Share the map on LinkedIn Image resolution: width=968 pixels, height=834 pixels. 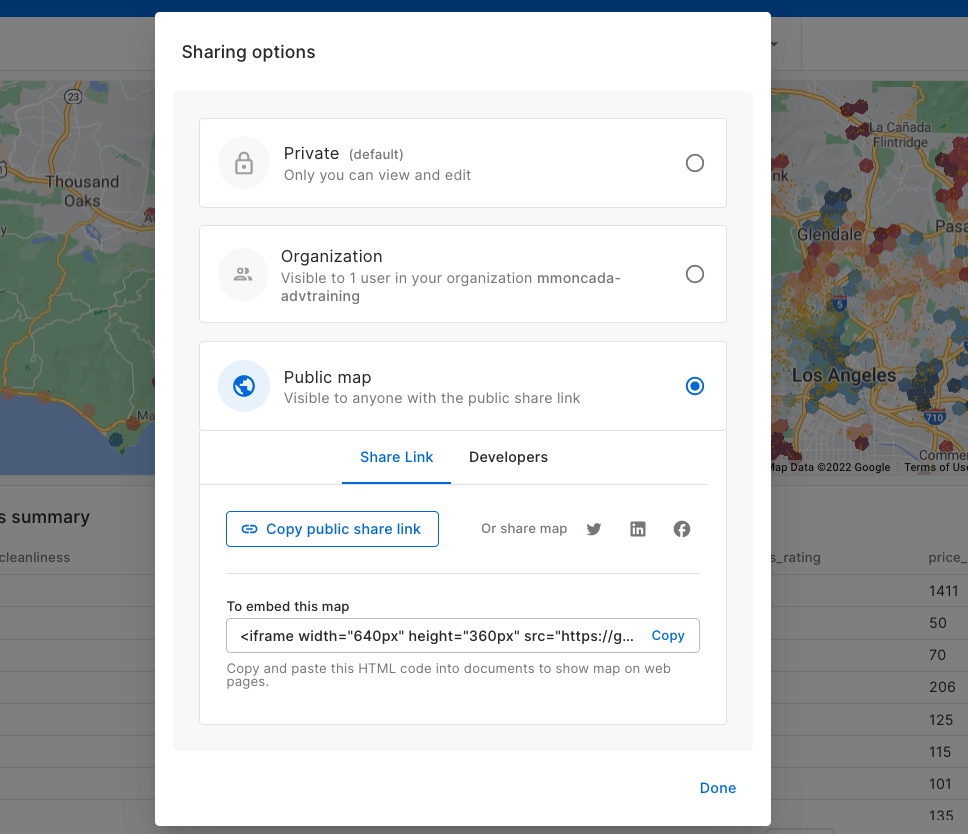tap(638, 529)
